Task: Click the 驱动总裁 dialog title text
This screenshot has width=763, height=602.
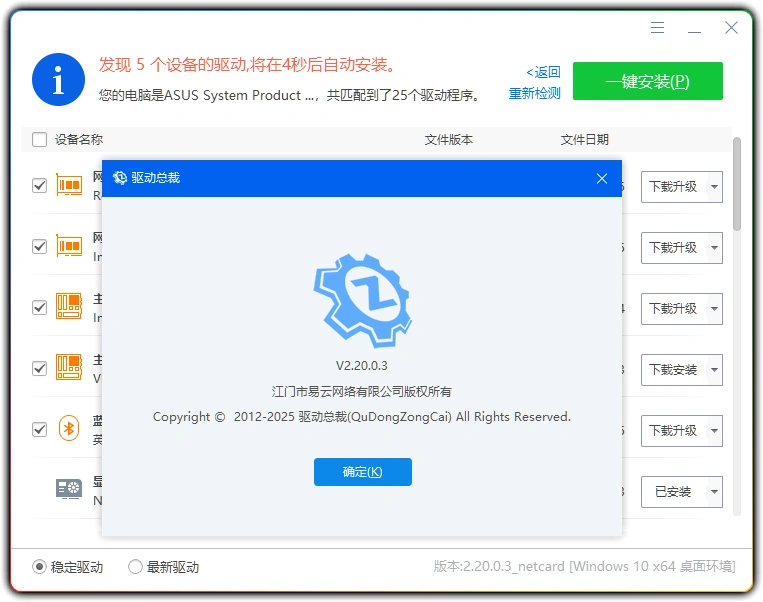Action: coord(156,178)
